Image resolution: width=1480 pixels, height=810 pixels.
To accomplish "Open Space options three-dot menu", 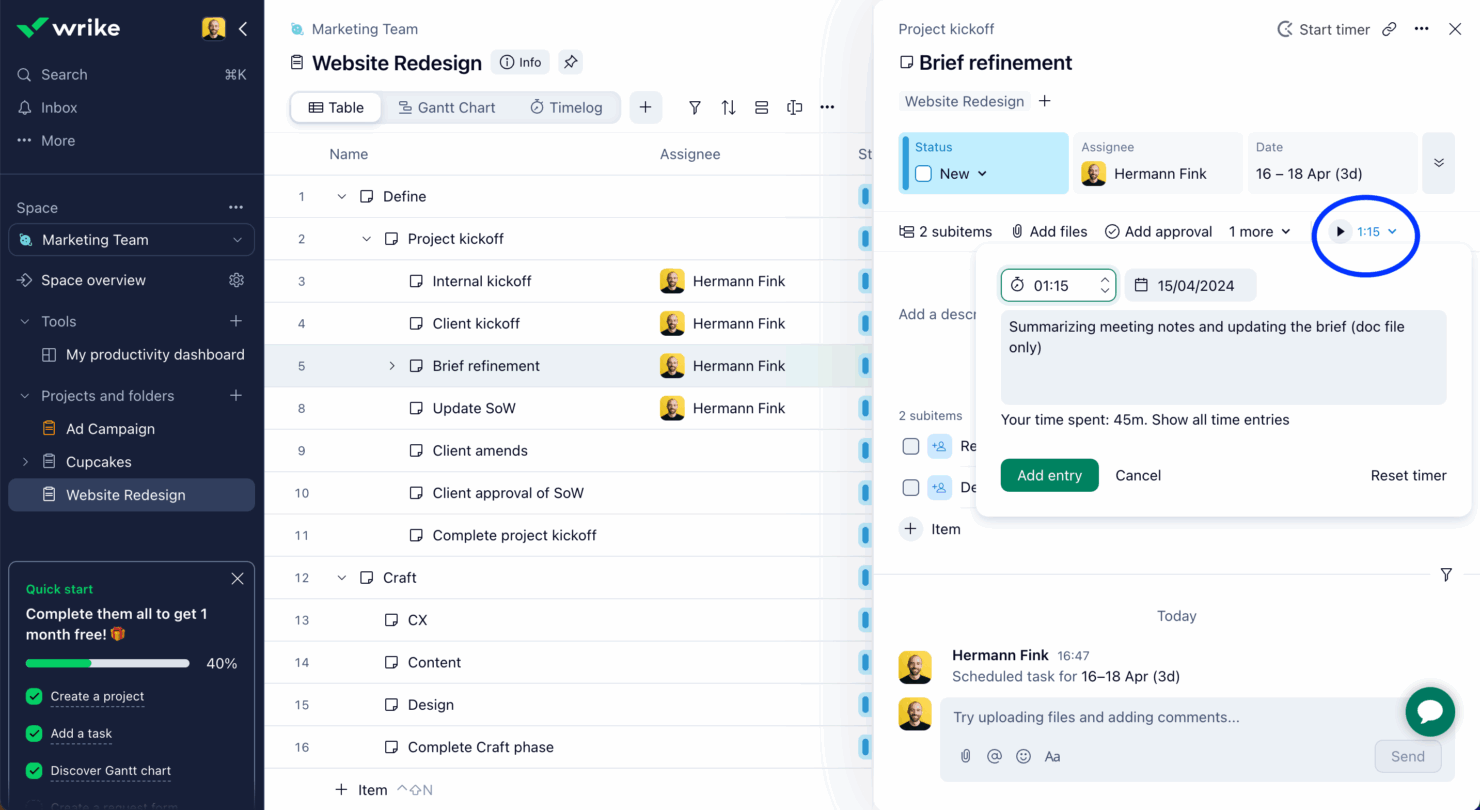I will [236, 207].
